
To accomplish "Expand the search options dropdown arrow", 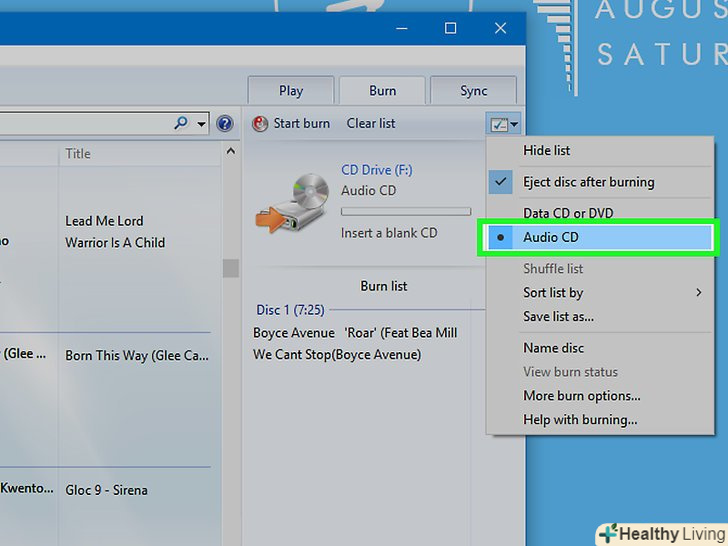I will [x=202, y=124].
